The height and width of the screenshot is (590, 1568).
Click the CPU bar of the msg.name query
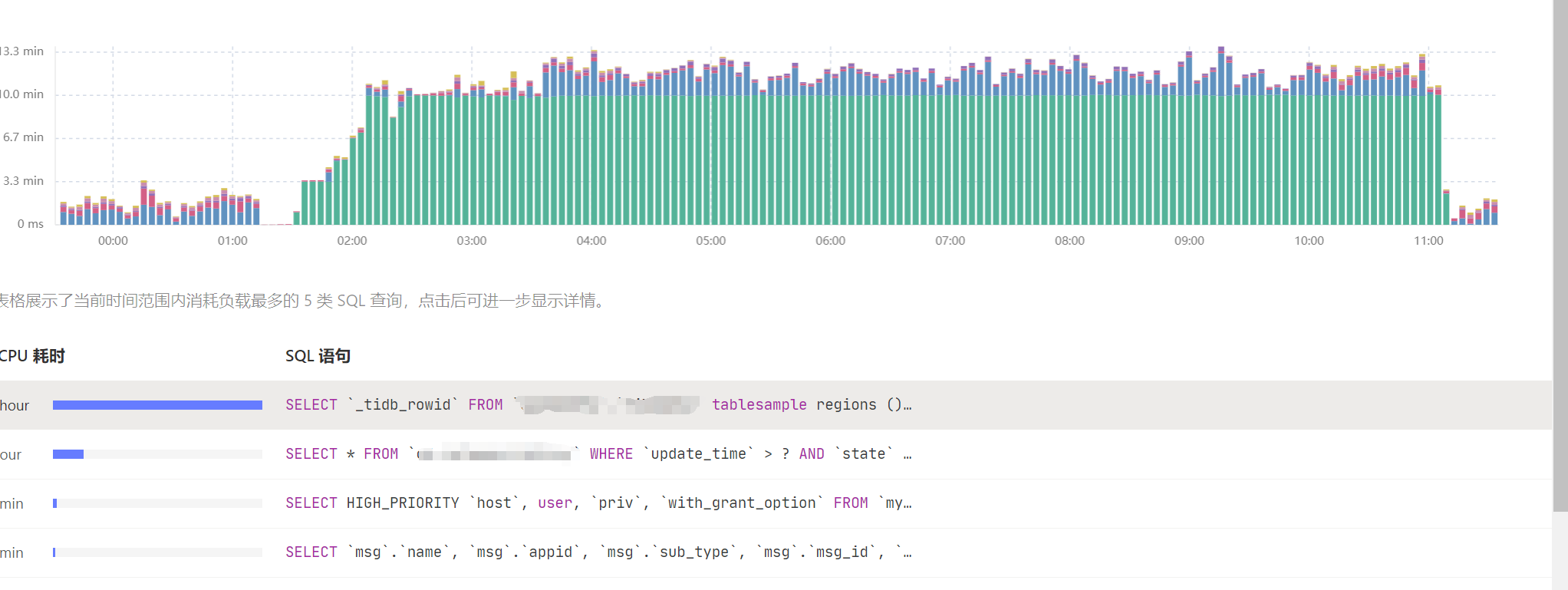[54, 552]
